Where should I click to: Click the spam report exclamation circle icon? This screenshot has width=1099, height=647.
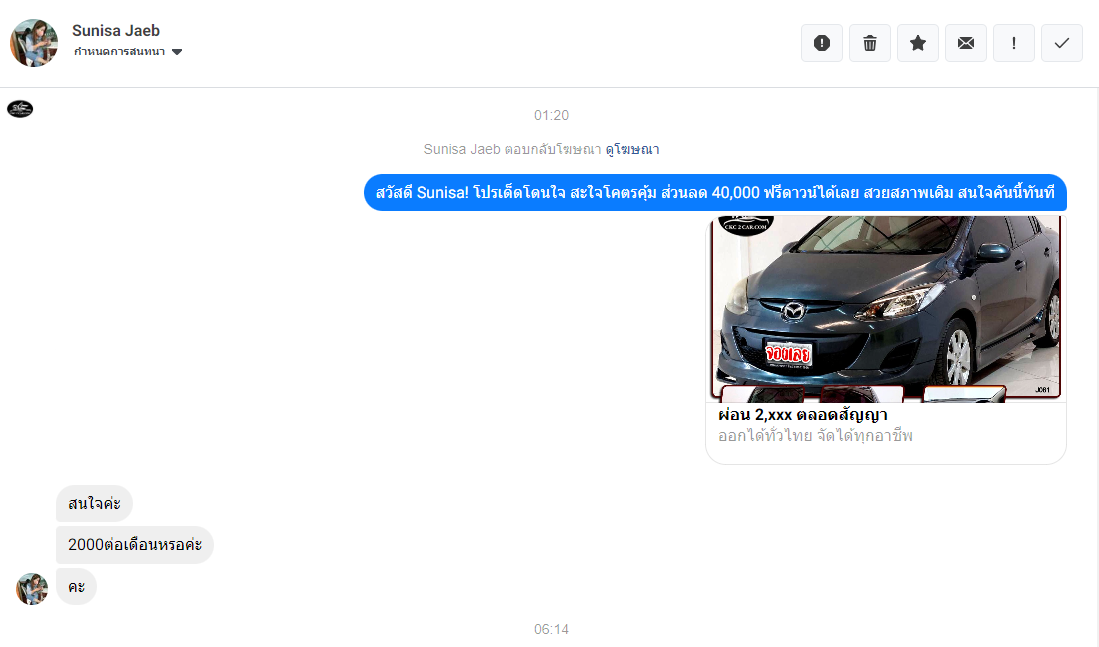(x=821, y=43)
